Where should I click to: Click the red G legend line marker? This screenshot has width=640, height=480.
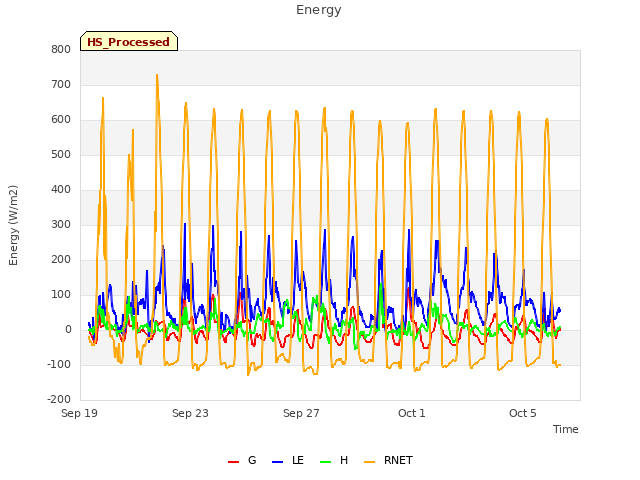coord(233,462)
